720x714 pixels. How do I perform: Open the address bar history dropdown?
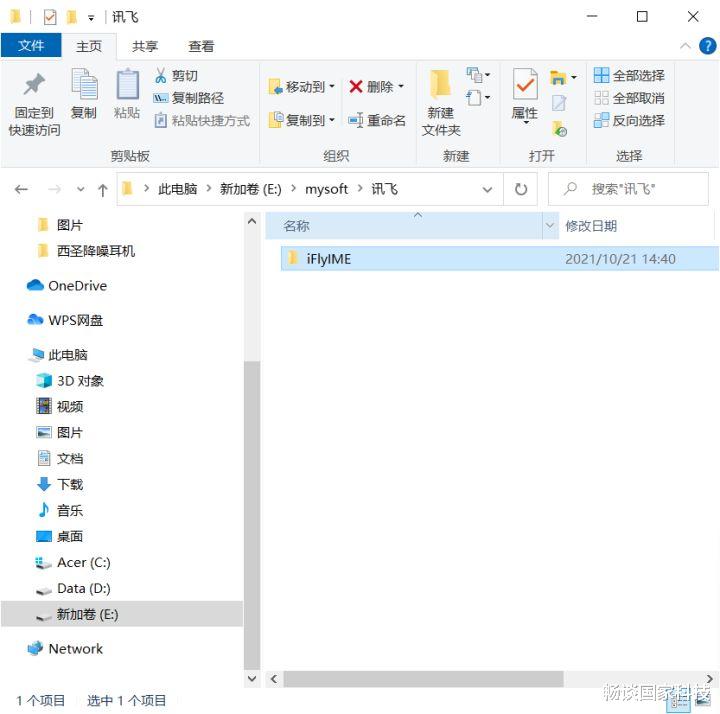click(488, 189)
